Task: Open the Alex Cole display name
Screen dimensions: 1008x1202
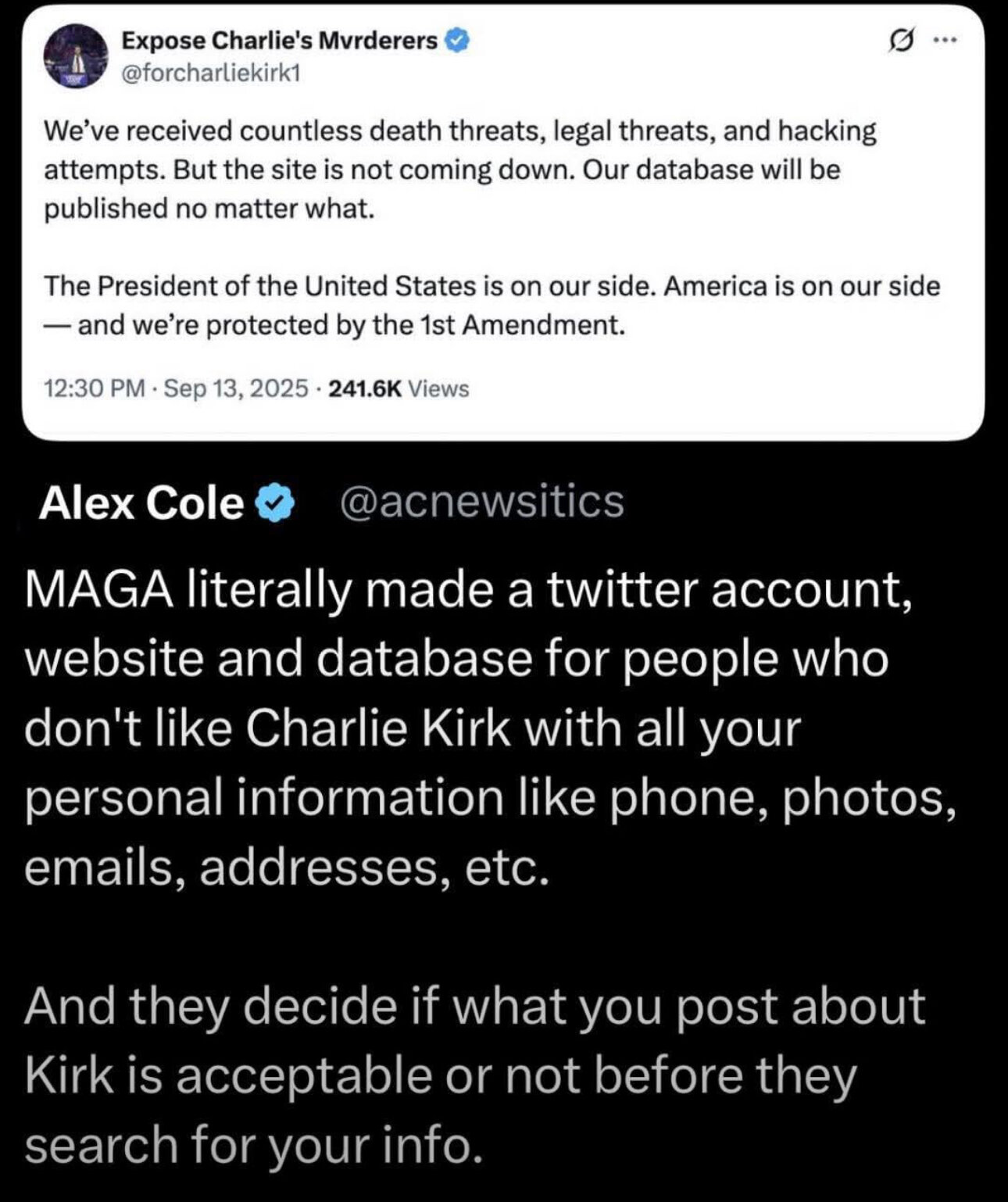Action: (142, 502)
